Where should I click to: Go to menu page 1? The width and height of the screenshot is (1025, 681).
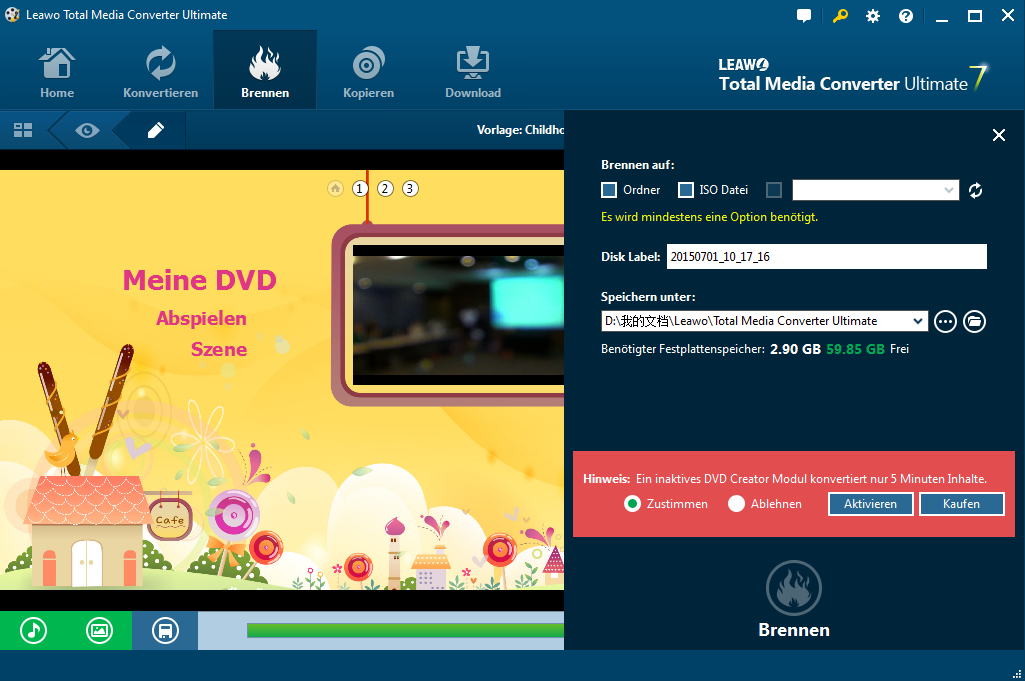pos(360,189)
